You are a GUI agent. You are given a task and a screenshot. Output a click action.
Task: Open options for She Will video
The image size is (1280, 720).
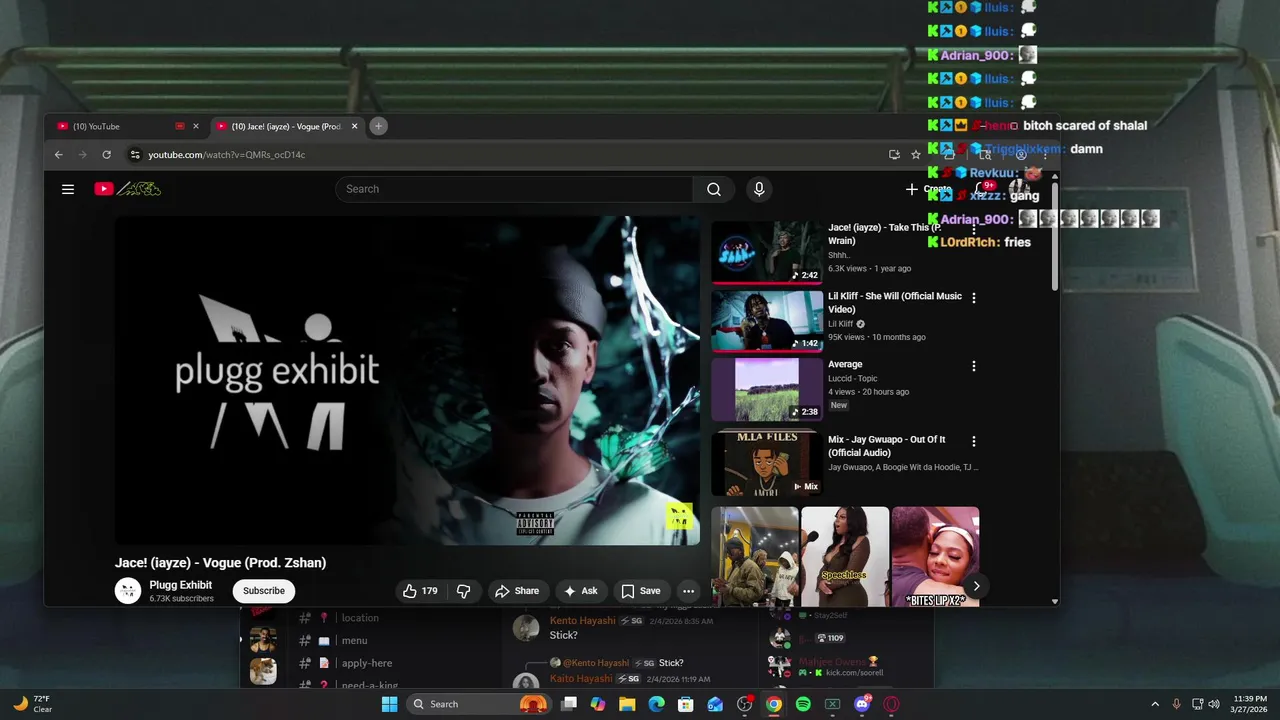click(974, 297)
